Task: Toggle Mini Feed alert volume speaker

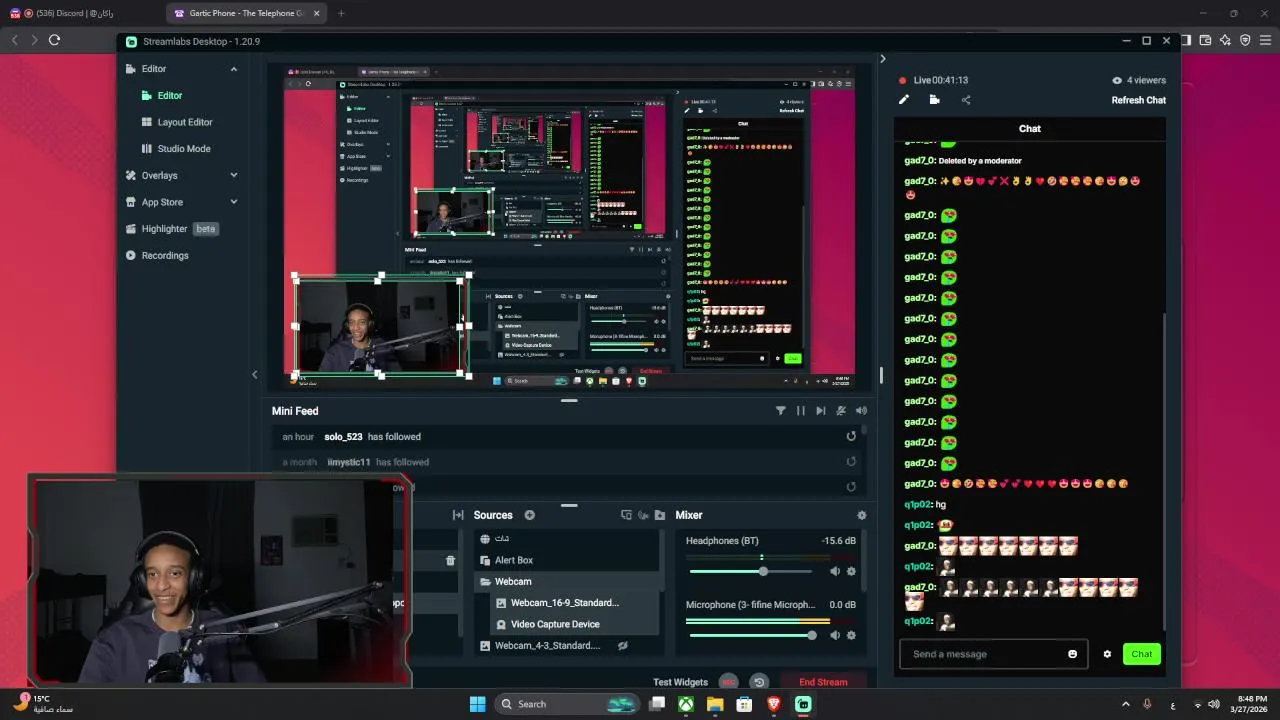Action: [x=861, y=411]
